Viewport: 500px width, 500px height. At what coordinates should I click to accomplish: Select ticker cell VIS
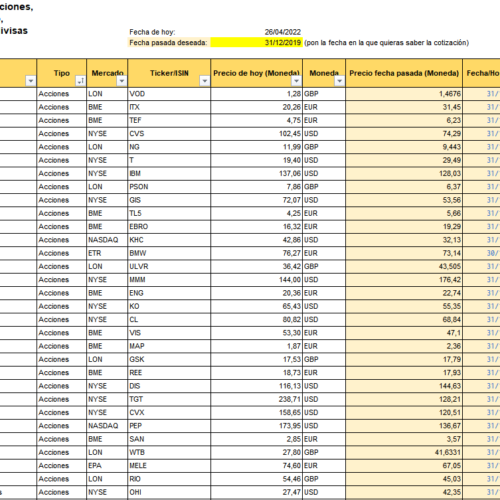(169, 333)
